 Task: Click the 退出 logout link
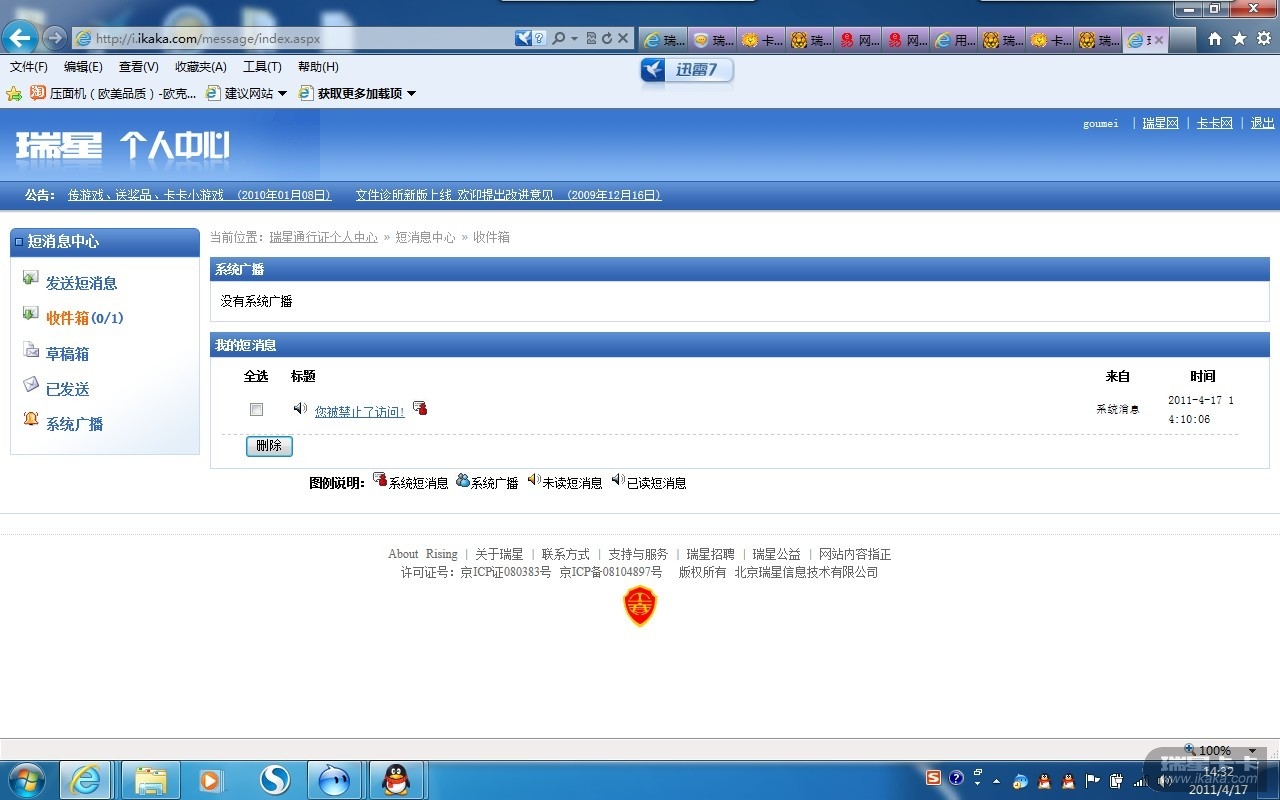tap(1262, 123)
